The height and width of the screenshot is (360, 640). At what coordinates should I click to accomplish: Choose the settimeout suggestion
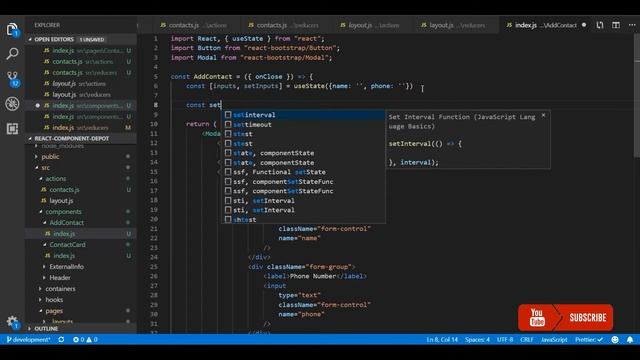tap(303, 124)
